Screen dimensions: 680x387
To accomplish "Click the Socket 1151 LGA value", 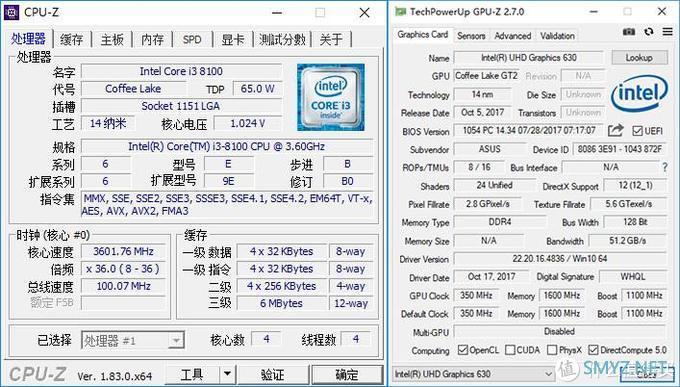I will [x=181, y=106].
